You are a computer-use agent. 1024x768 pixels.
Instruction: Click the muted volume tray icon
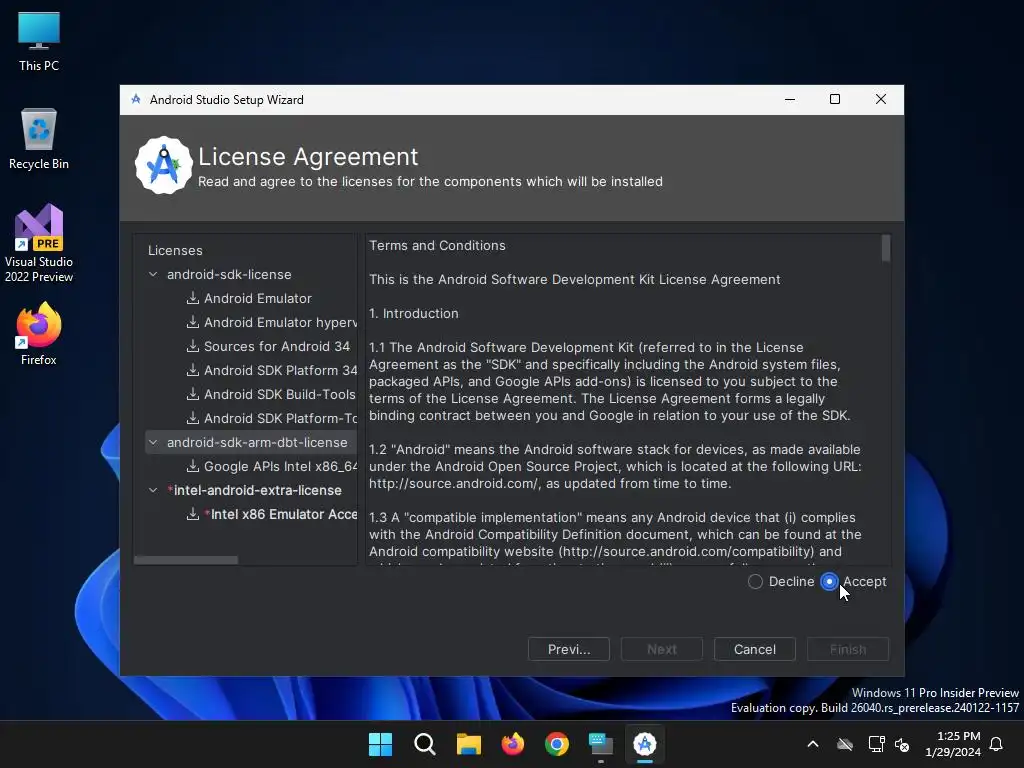pos(902,744)
